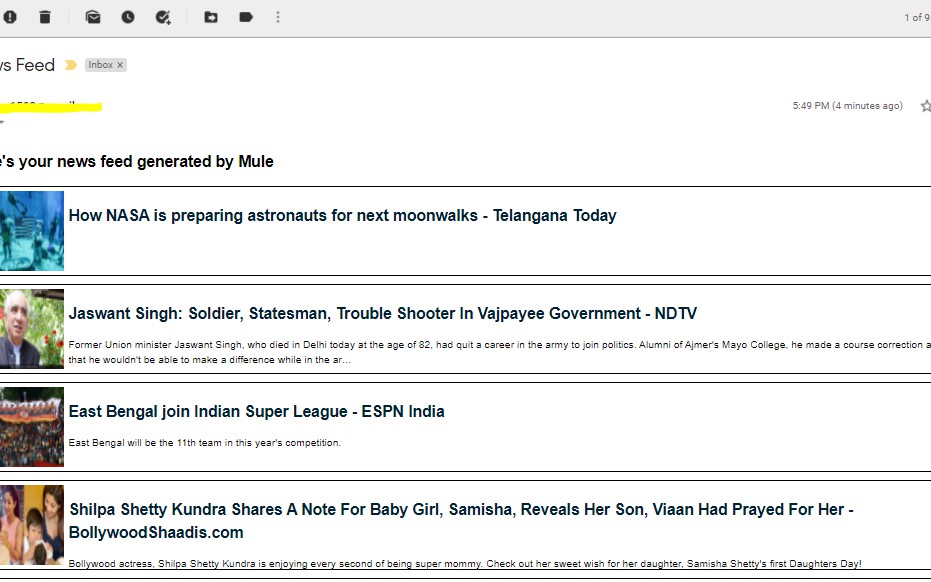Click the Report spam icon
931x582 pixels.
[9, 17]
